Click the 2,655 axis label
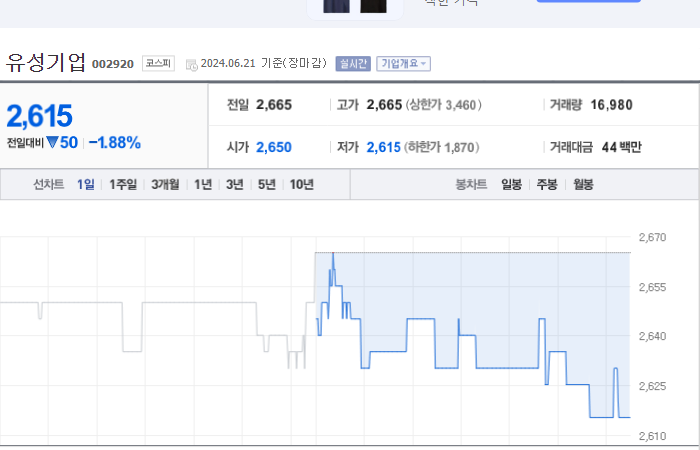Image resolution: width=700 pixels, height=450 pixels. [652, 287]
